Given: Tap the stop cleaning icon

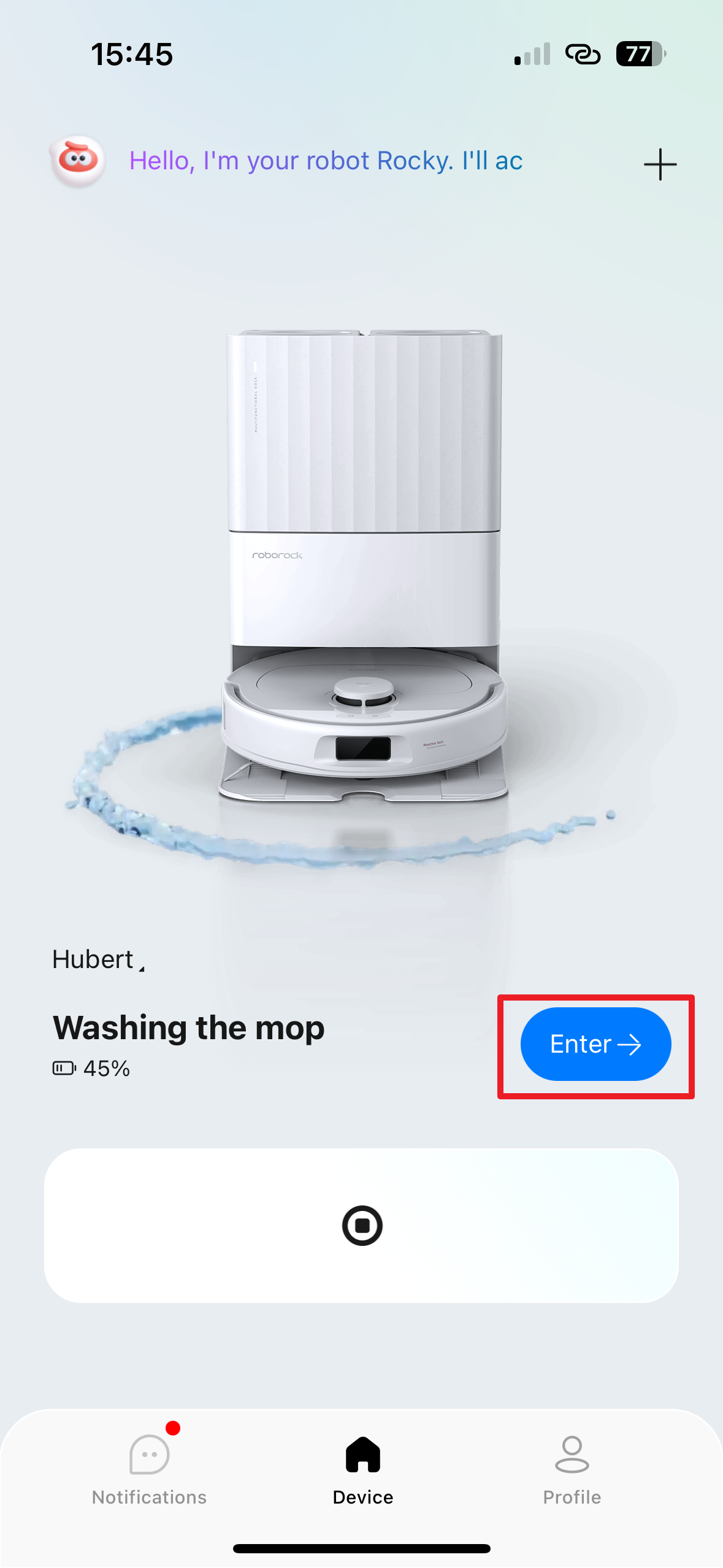Looking at the screenshot, I should tap(362, 1225).
